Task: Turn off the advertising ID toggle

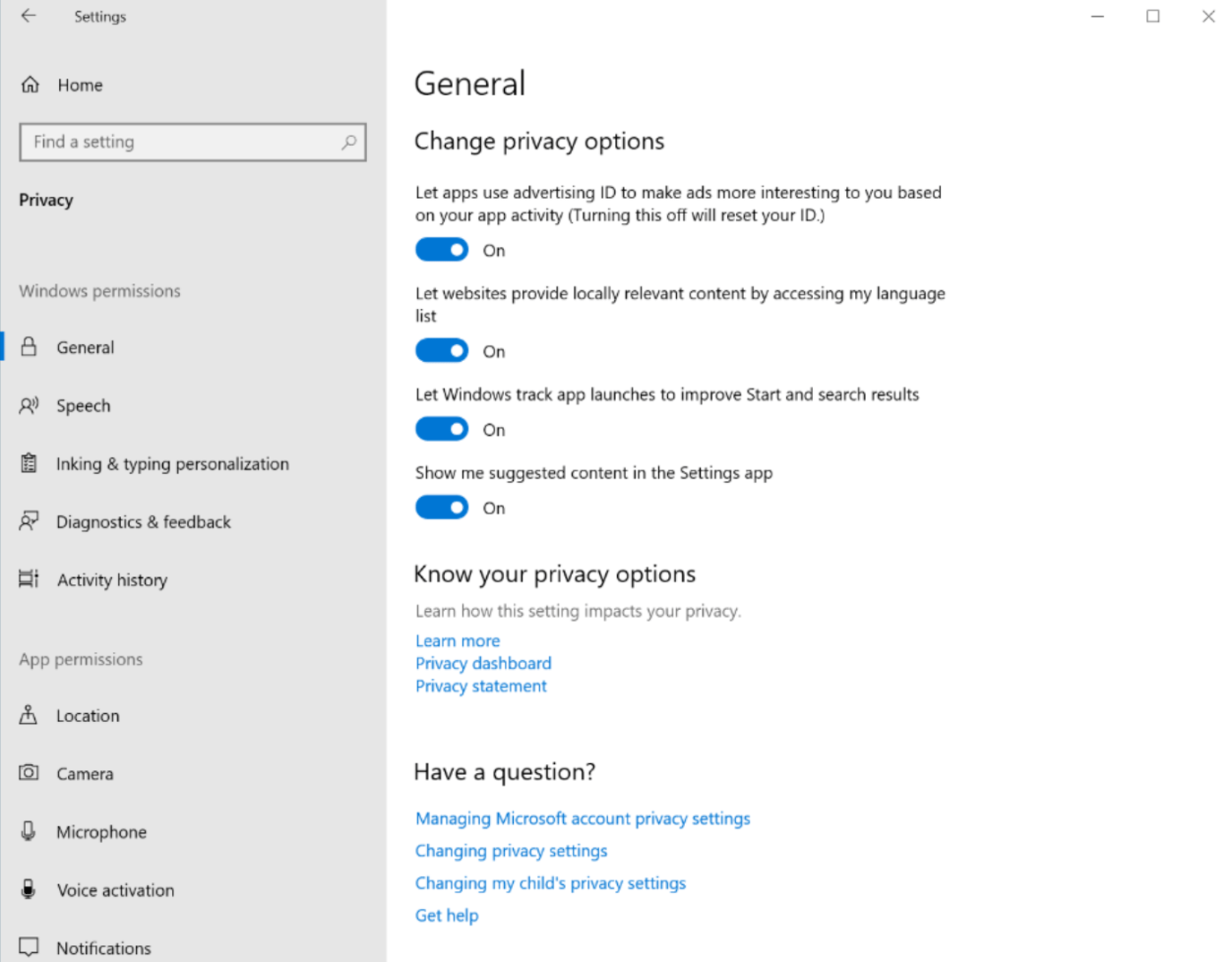Action: [441, 249]
